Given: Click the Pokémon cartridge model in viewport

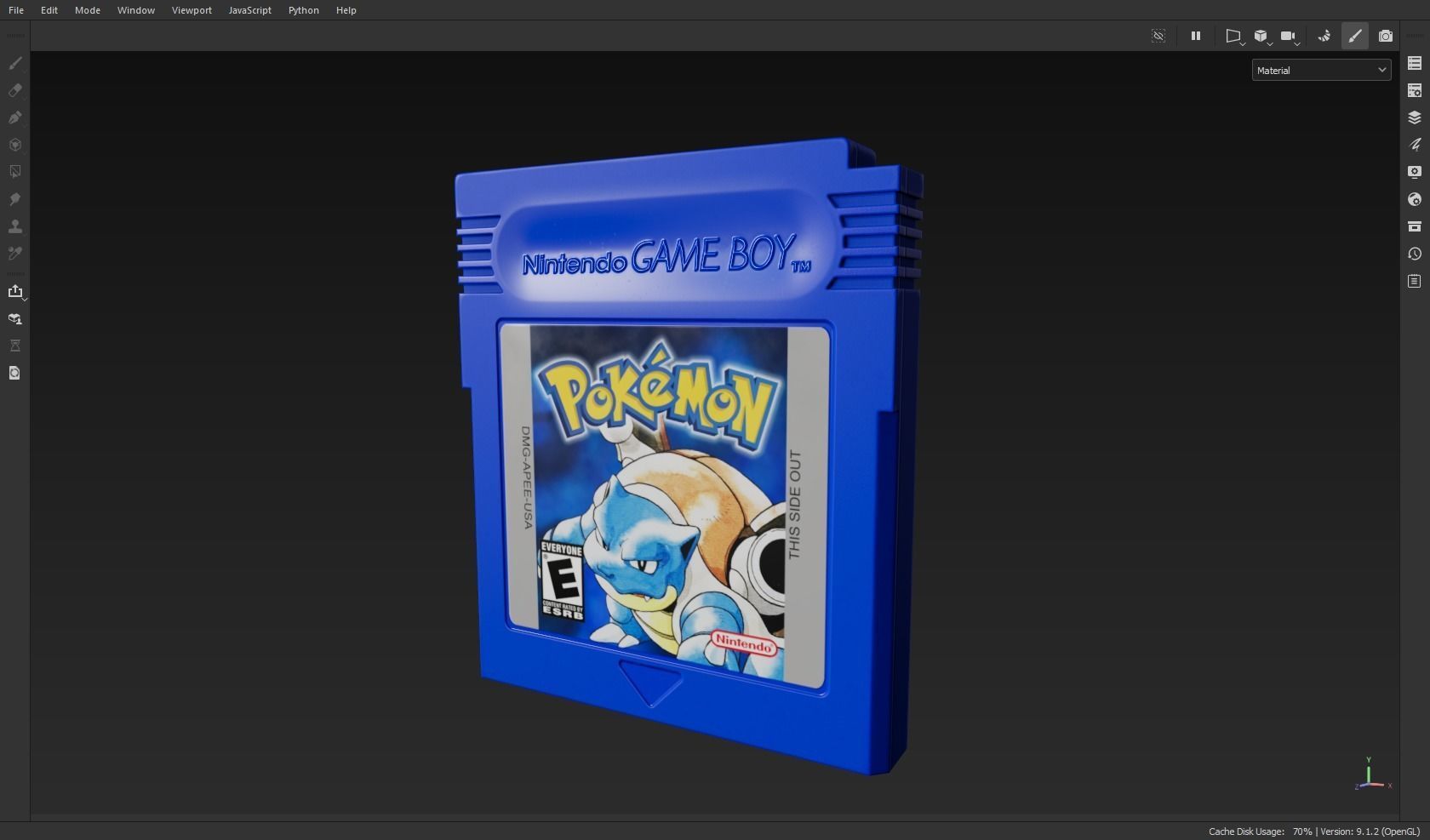Looking at the screenshot, I should point(688,457).
